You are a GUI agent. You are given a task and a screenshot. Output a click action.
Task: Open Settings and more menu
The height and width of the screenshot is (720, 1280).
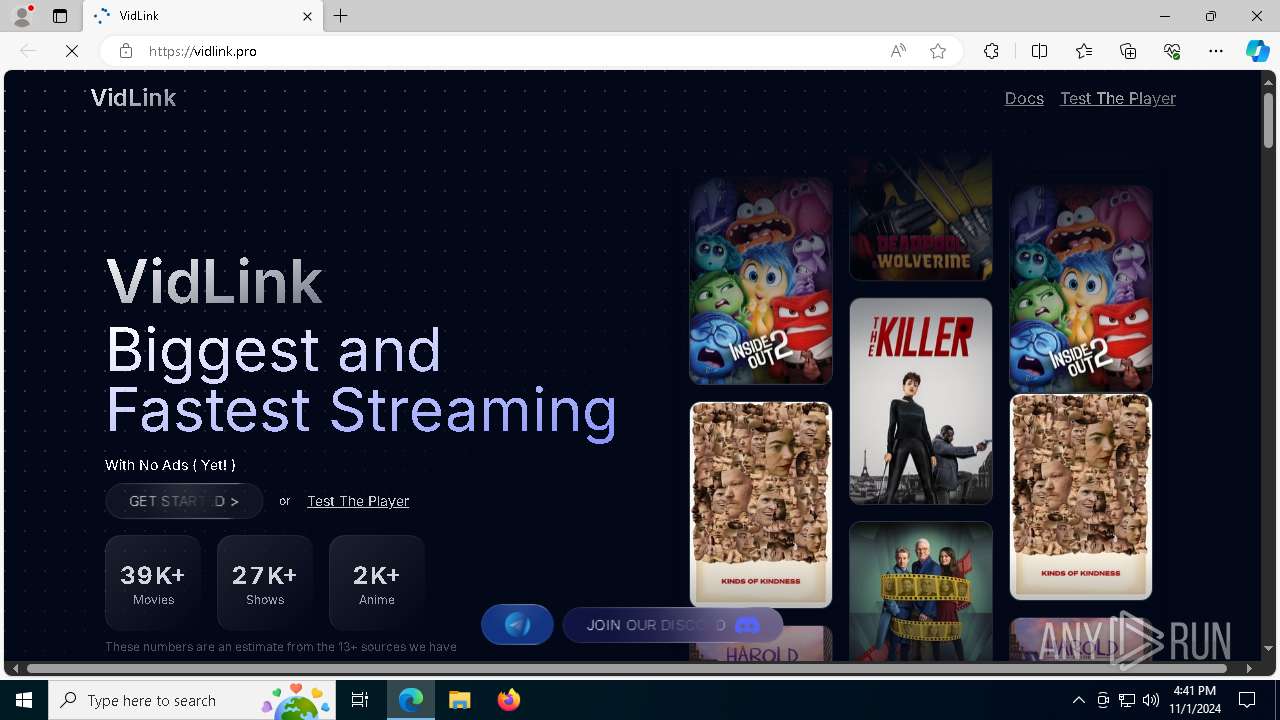1216,51
